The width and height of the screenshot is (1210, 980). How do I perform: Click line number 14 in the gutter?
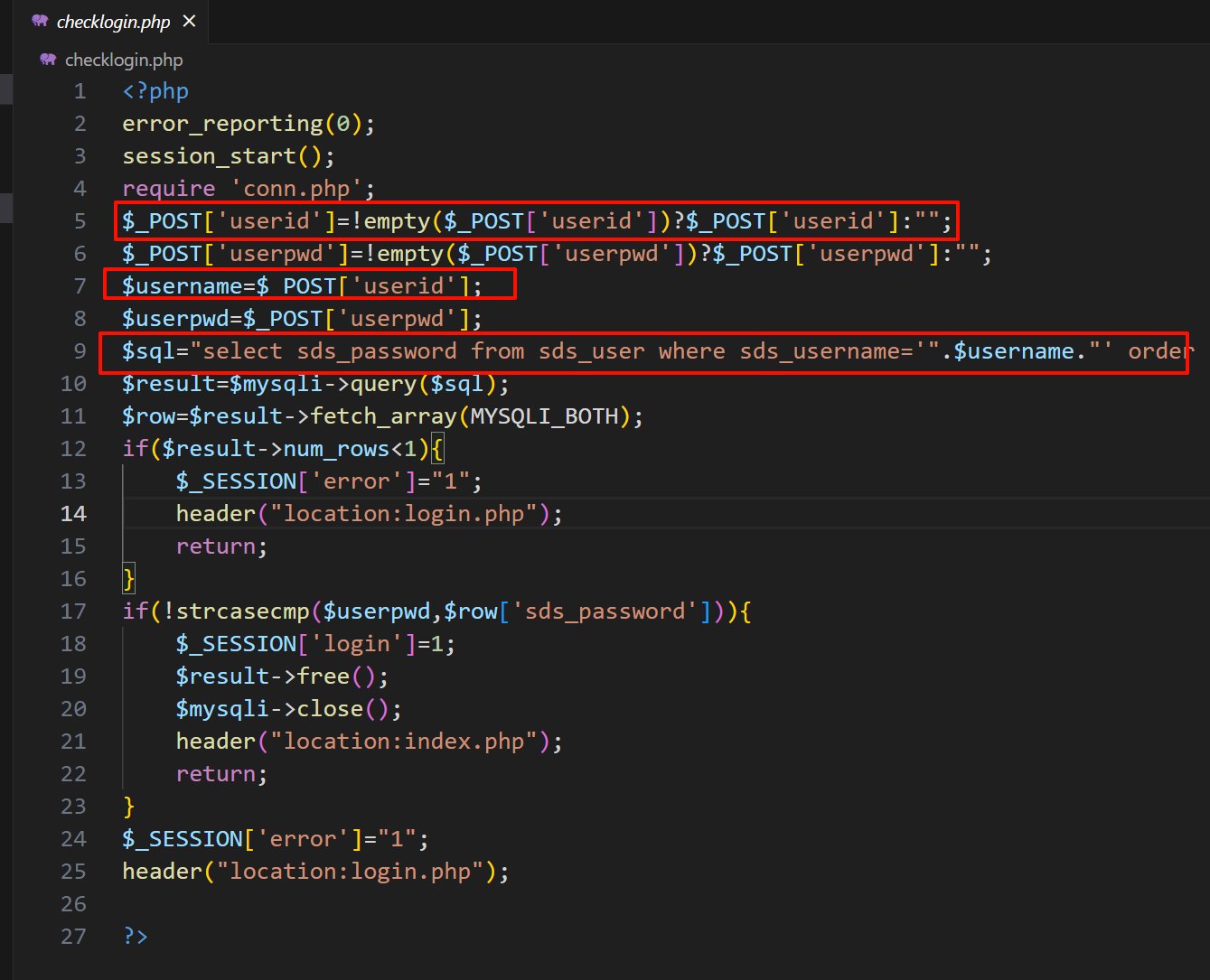(x=73, y=514)
